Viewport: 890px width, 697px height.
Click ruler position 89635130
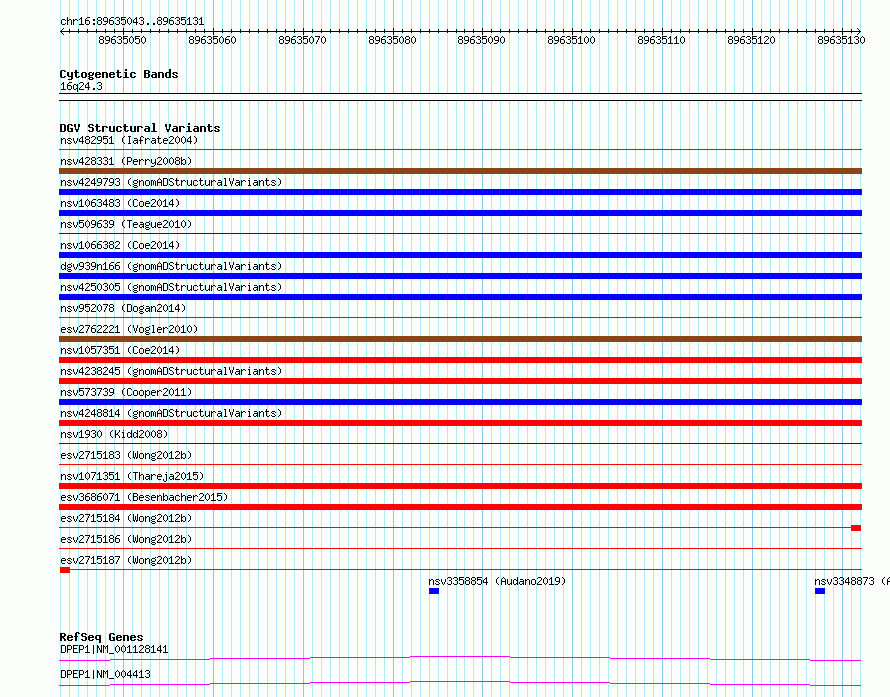[841, 40]
